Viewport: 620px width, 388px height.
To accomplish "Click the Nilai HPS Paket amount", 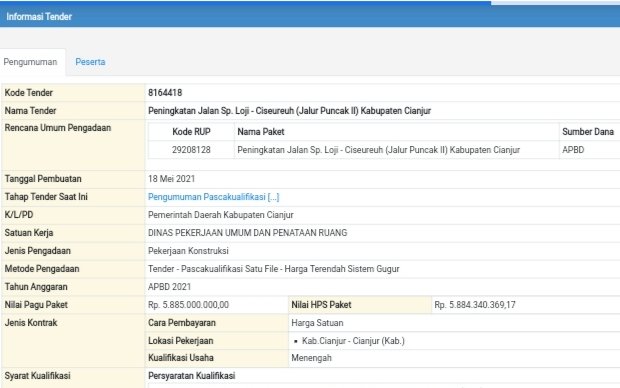I will click(x=475, y=305).
